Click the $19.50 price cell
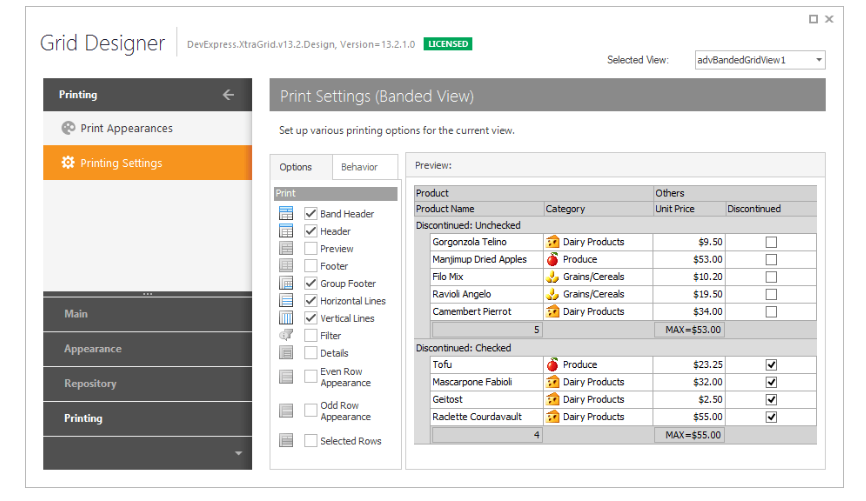Viewport: 866px width, 501px height. (x=689, y=294)
